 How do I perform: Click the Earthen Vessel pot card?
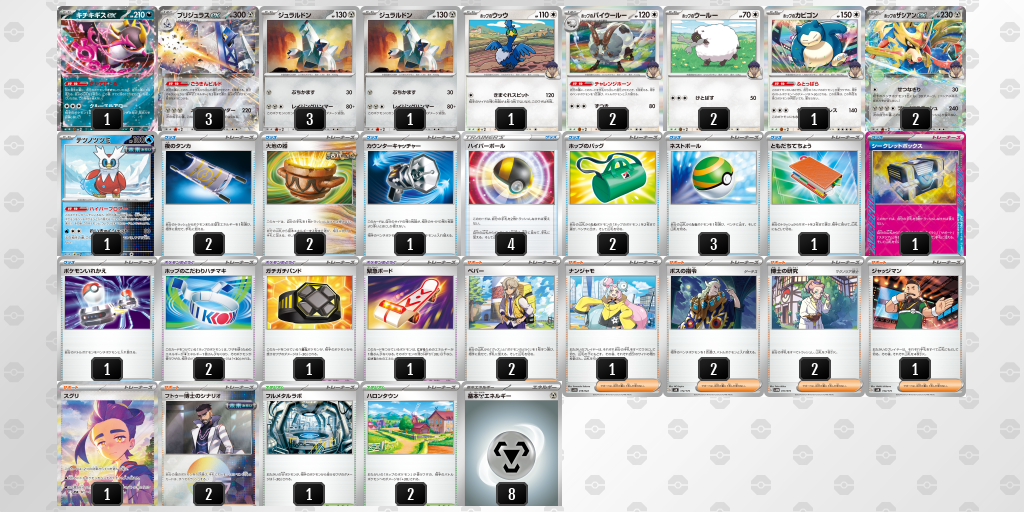(309, 194)
